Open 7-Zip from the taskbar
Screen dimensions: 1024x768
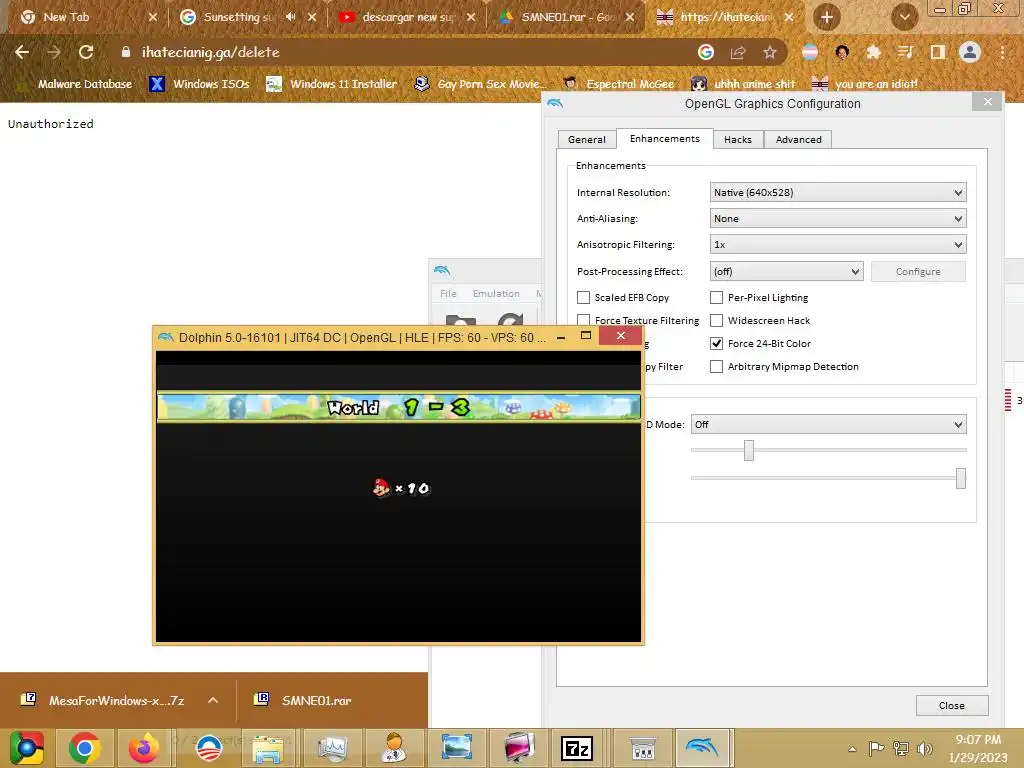[577, 748]
